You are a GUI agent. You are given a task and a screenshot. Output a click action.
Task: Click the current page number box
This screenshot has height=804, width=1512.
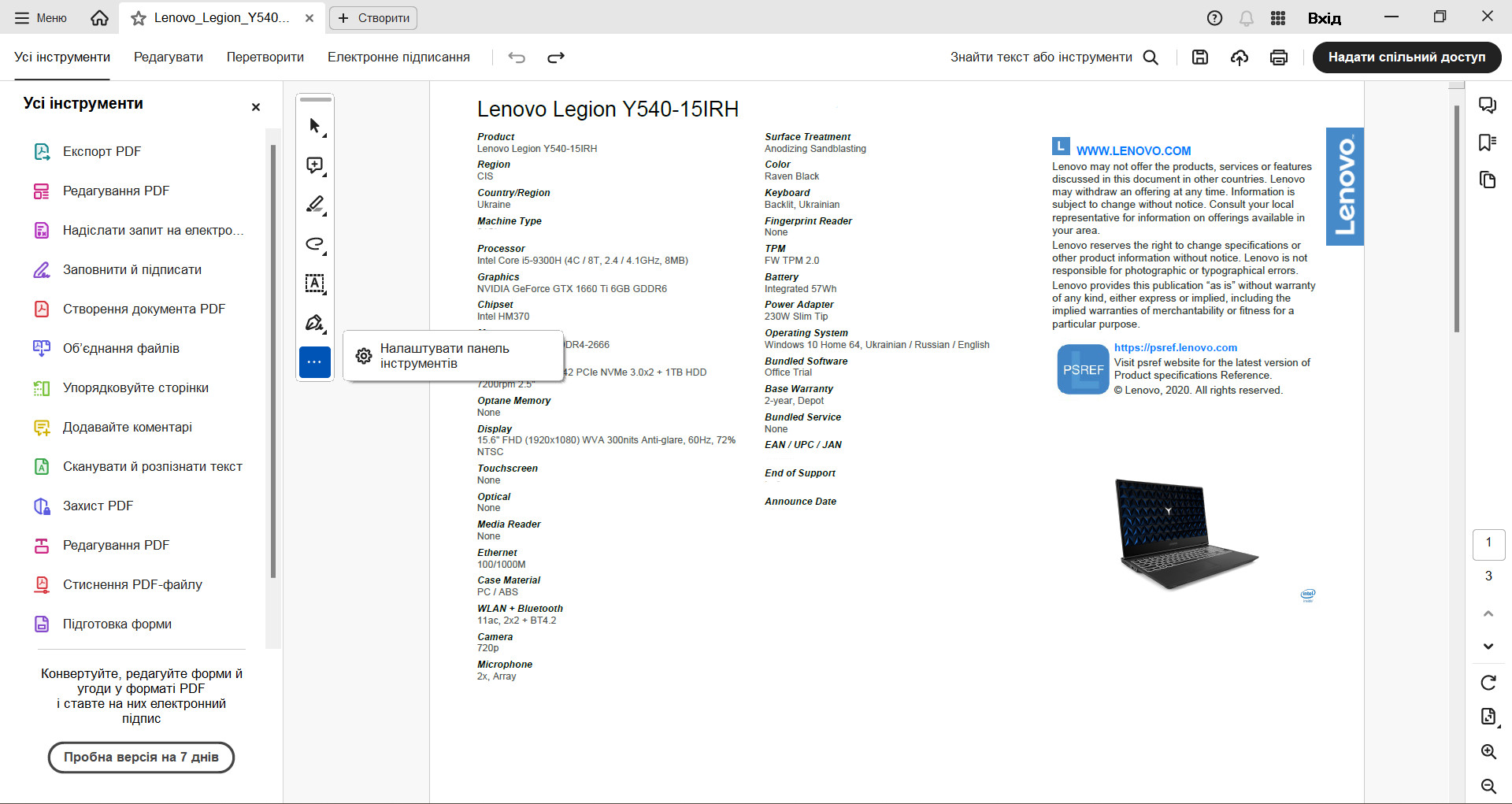tap(1488, 543)
